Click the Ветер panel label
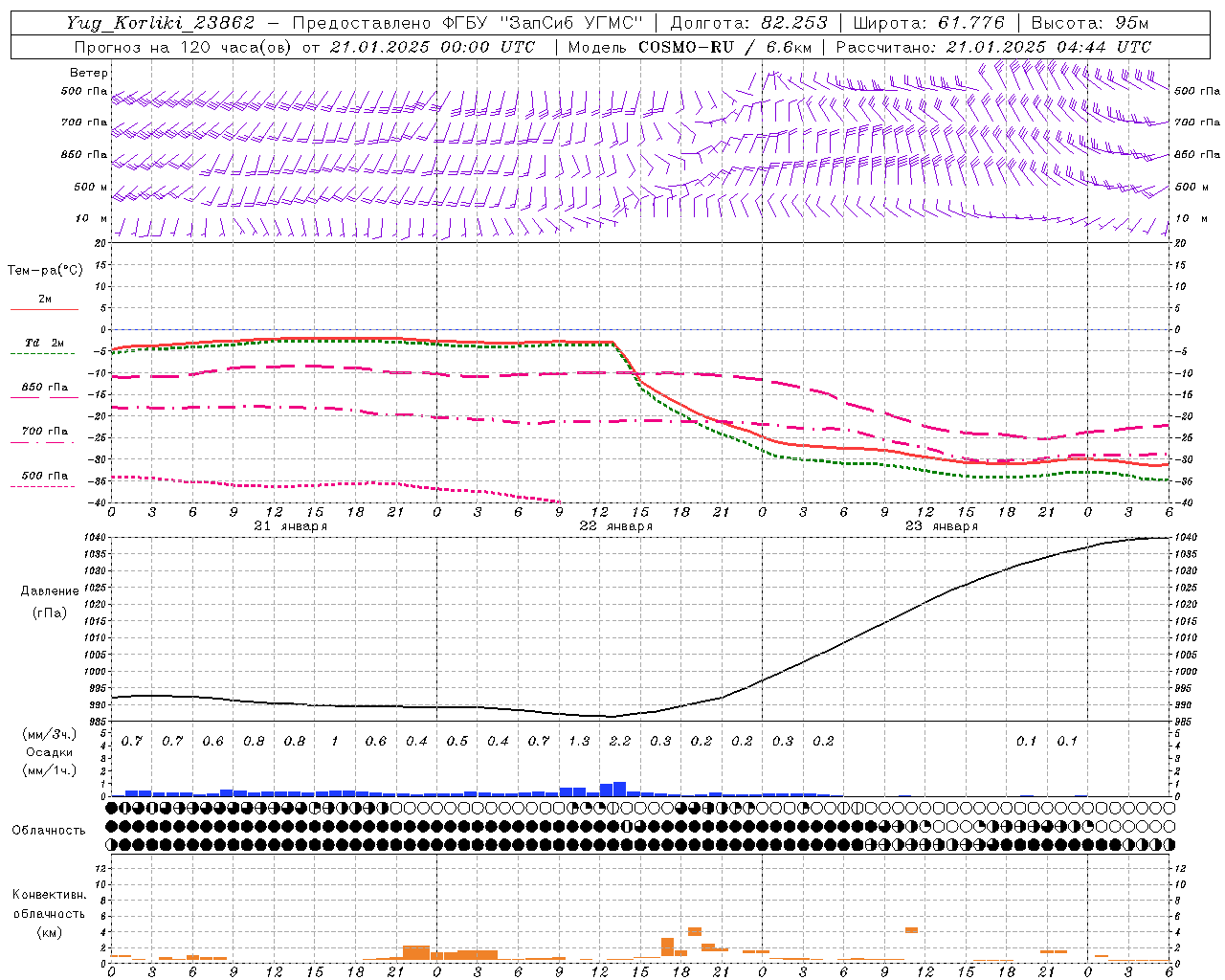This screenshot has height=980, width=1225. click(x=88, y=73)
